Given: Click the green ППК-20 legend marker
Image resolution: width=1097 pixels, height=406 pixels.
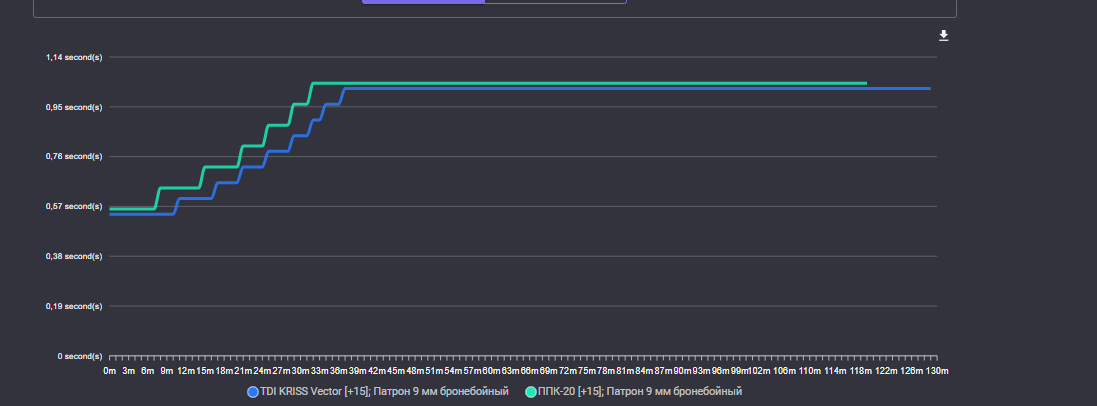Looking at the screenshot, I should tap(531, 392).
